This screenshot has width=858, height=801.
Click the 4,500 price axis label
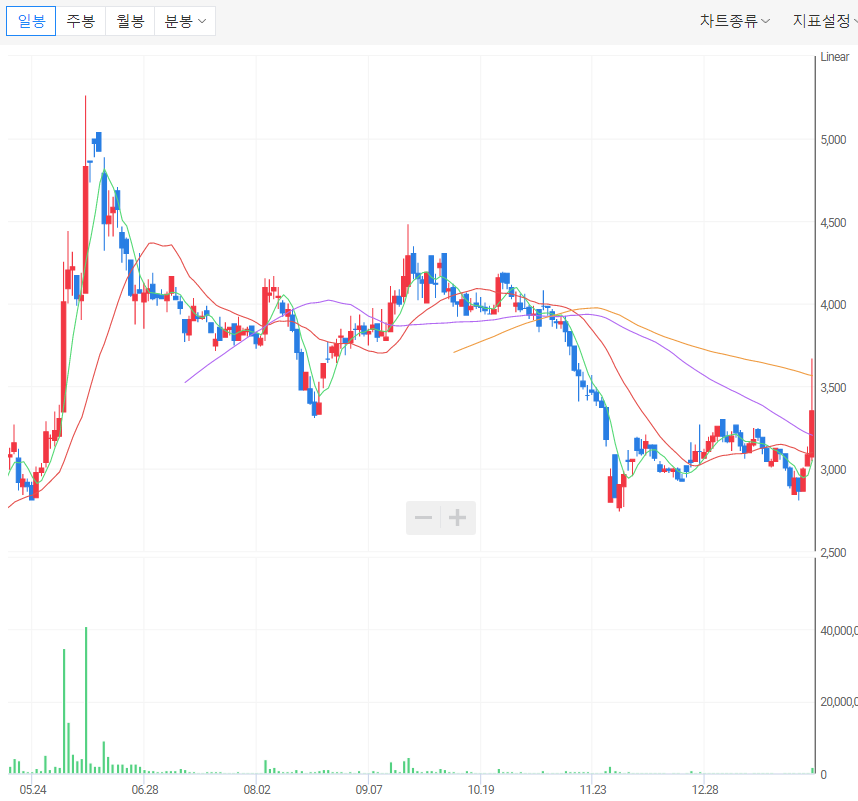click(x=833, y=223)
